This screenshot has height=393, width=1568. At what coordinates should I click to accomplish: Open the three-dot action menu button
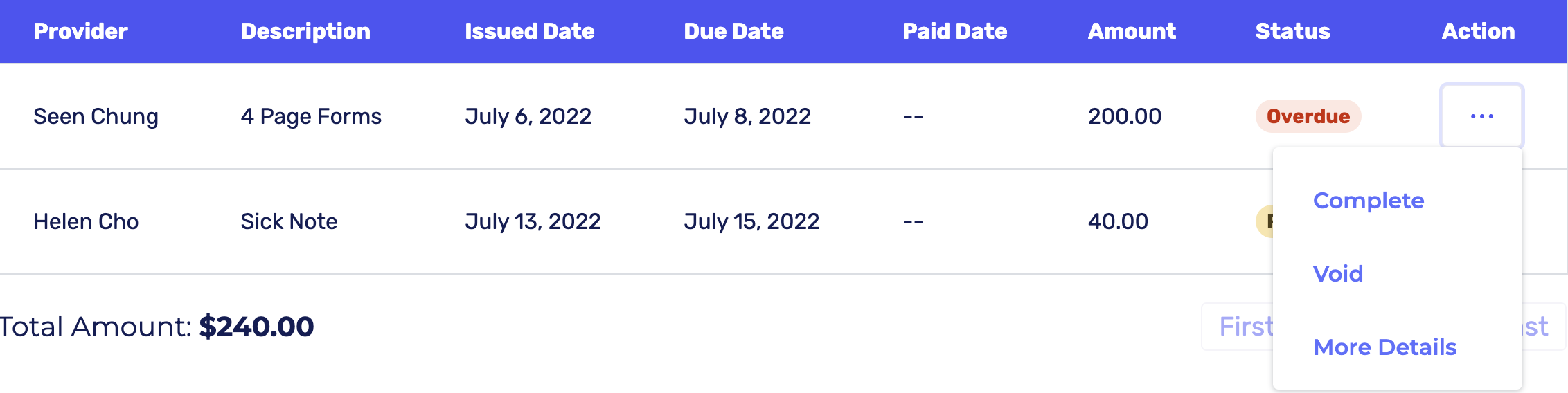click(1481, 116)
